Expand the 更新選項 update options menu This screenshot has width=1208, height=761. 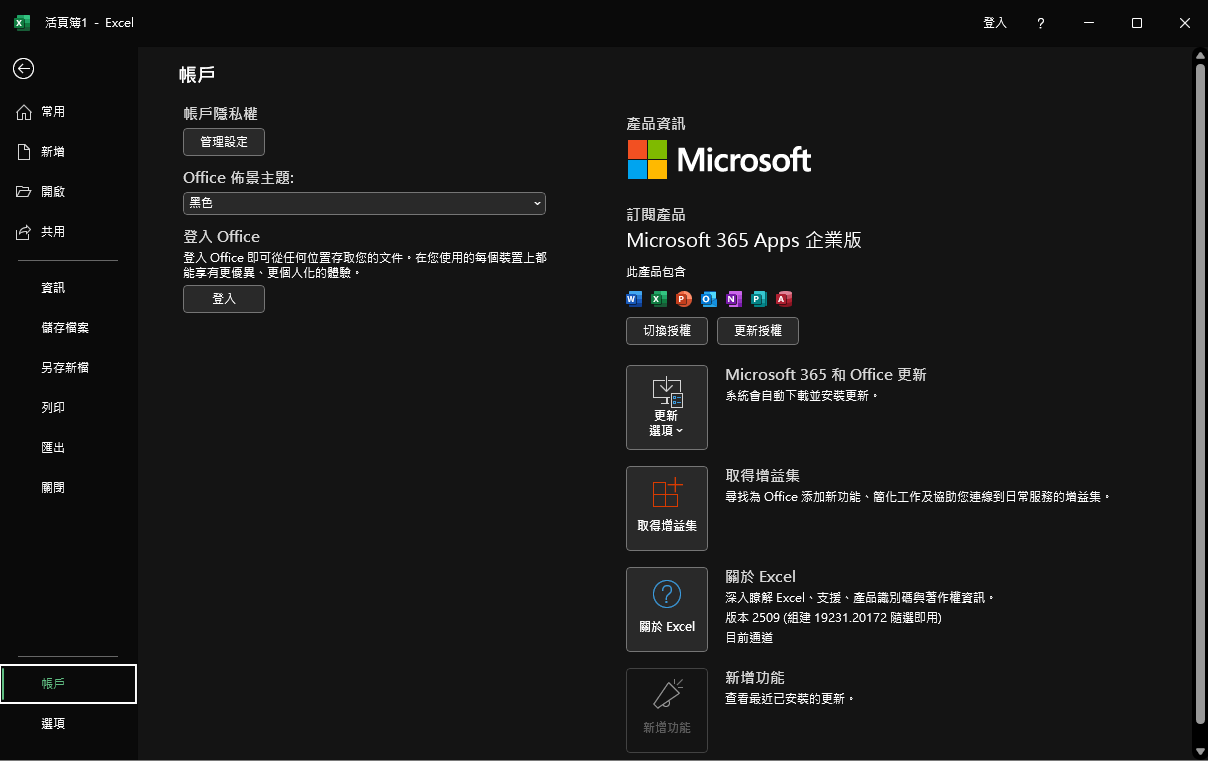(666, 407)
